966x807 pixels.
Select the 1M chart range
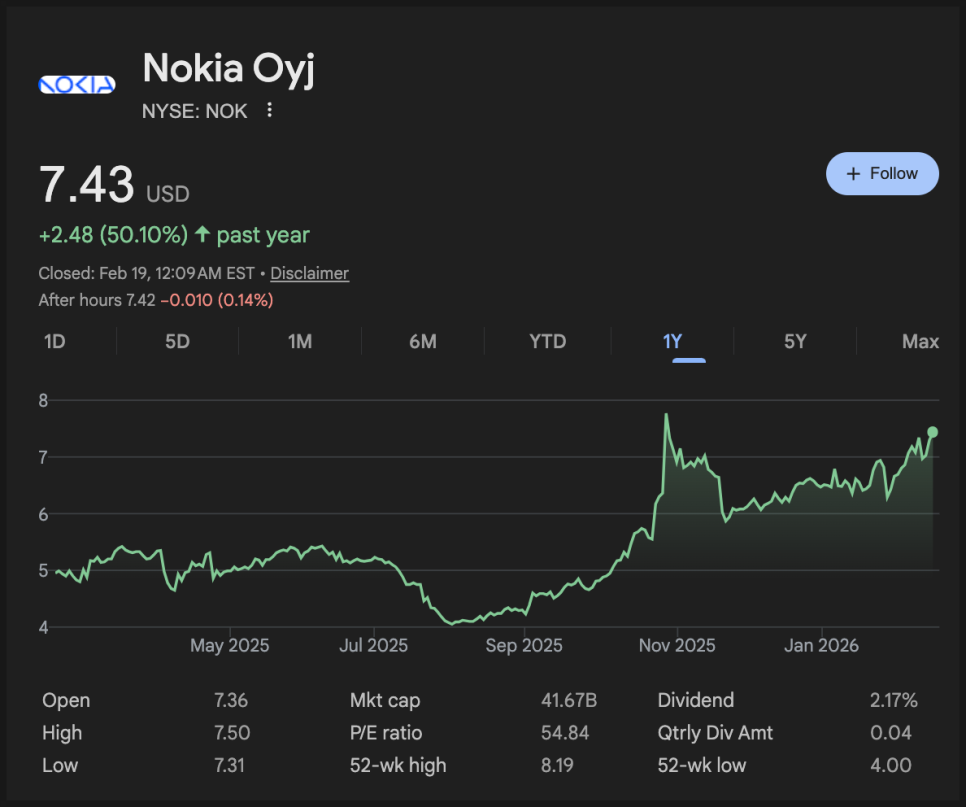coord(300,342)
